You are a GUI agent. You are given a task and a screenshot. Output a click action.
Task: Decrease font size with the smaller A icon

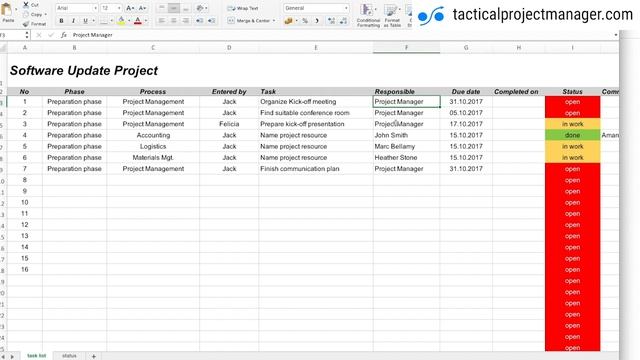coord(142,8)
